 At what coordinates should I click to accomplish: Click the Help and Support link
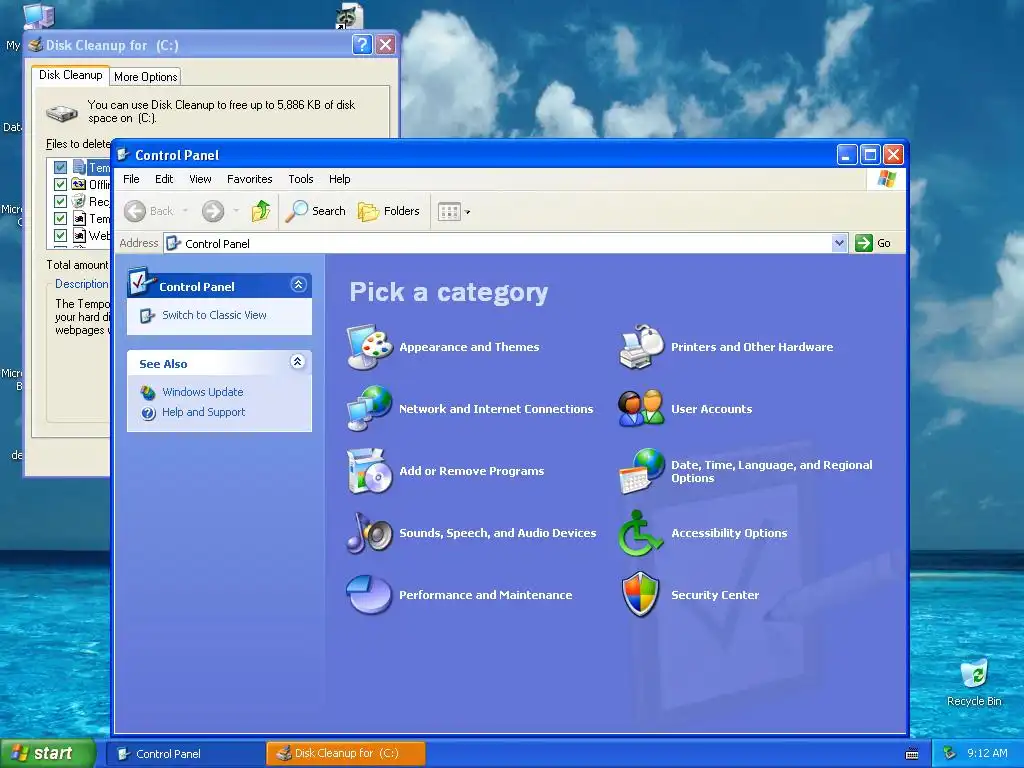[204, 412]
